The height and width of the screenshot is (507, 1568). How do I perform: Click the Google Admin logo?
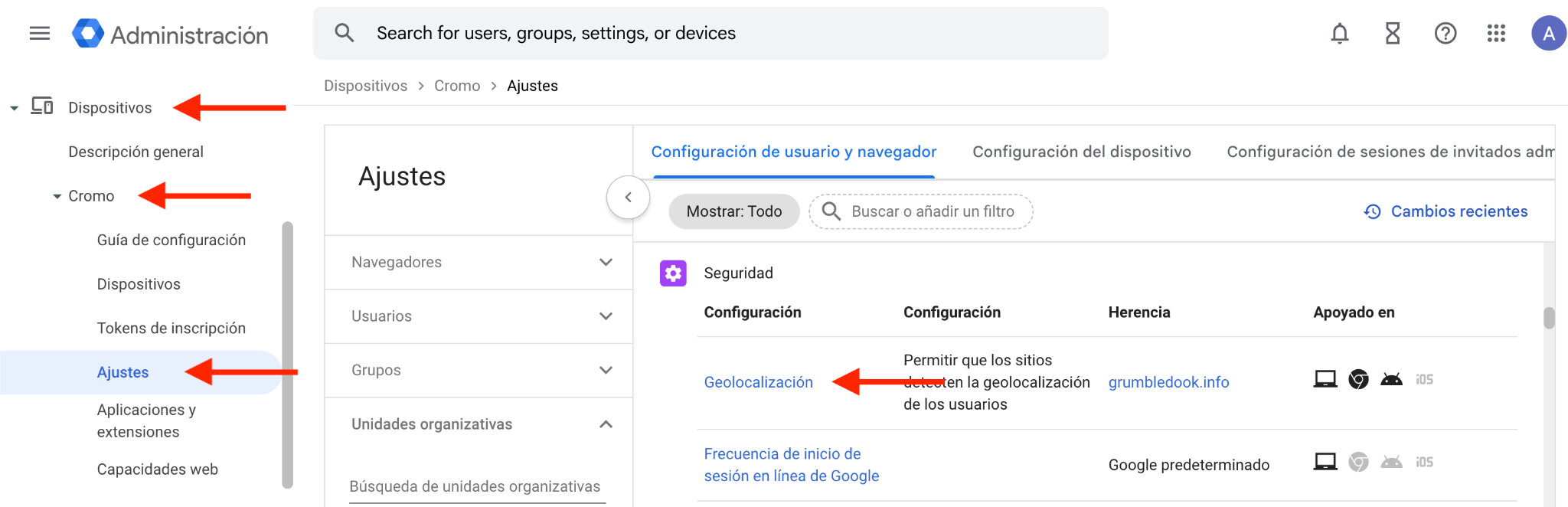88,34
